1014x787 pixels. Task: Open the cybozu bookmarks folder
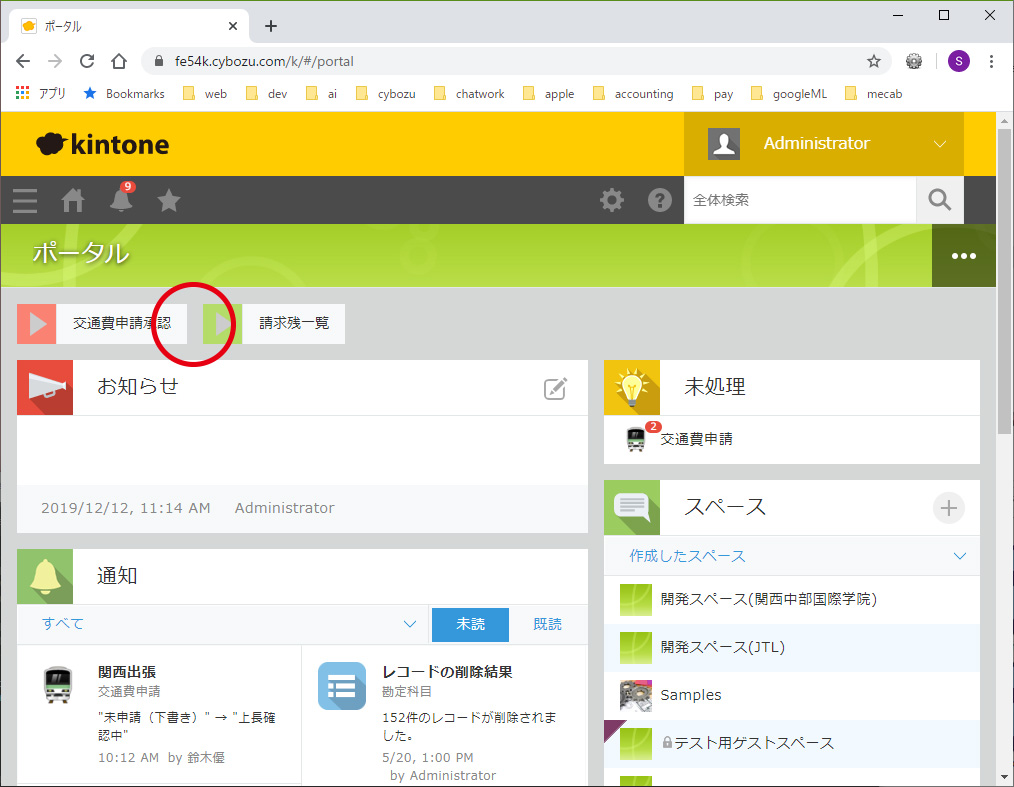386,94
